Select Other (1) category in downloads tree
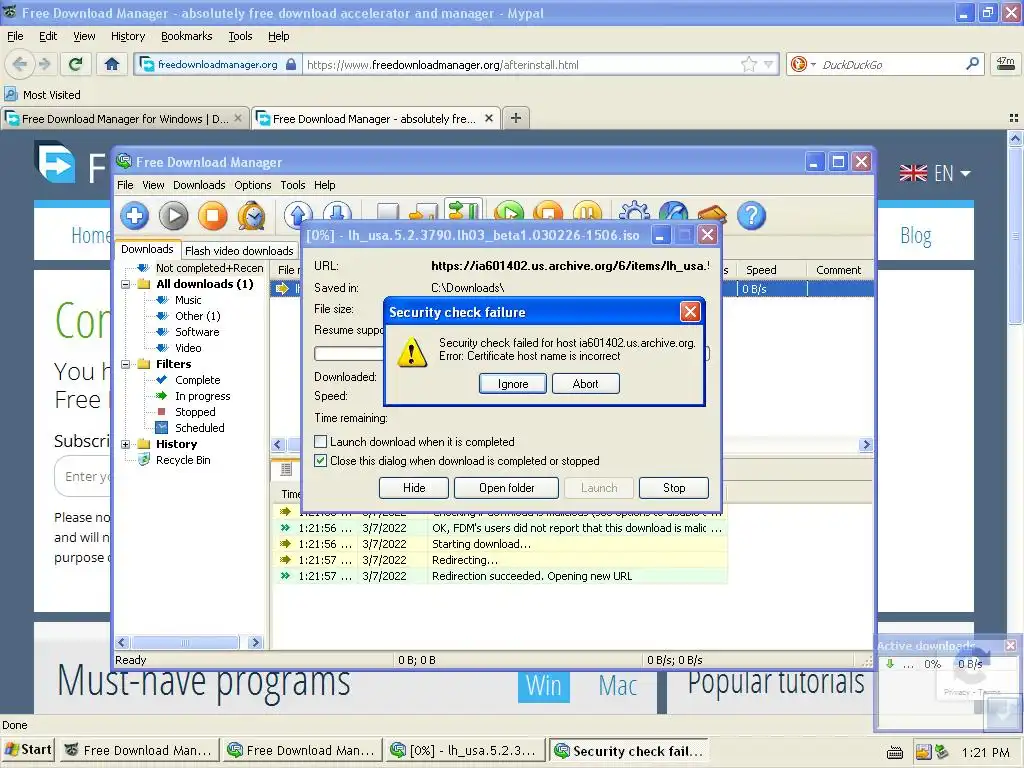Viewport: 1024px width, 768px height. coord(197,316)
